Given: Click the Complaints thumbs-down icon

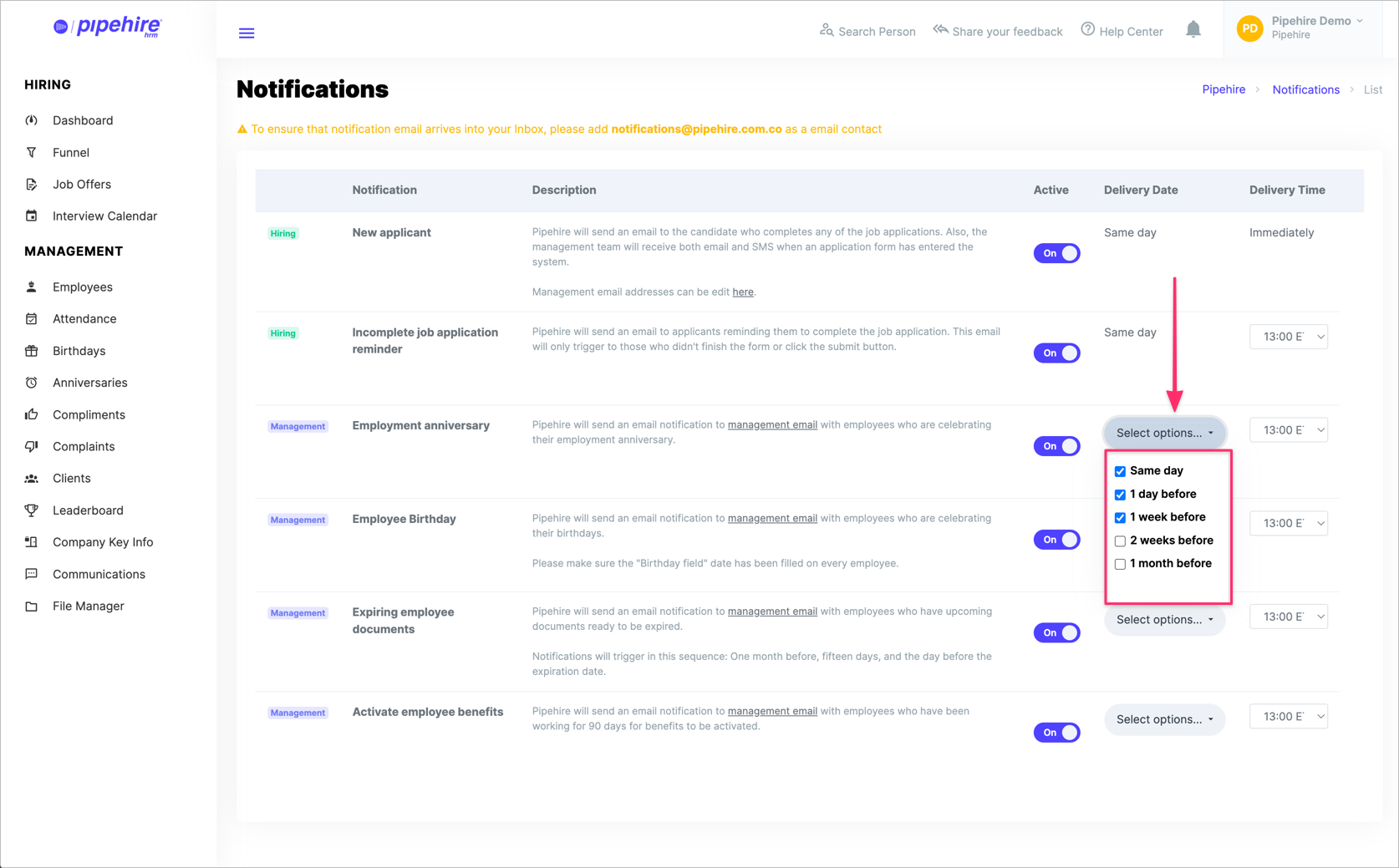Looking at the screenshot, I should pyautogui.click(x=32, y=447).
